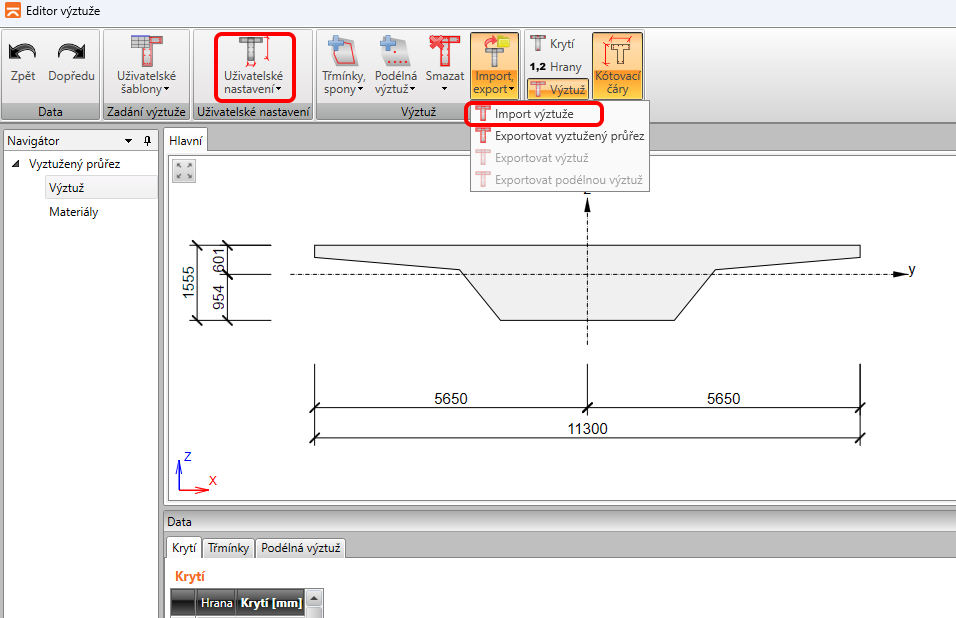This screenshot has width=956, height=618.
Task: Open the Navigátor panel dropdown arrow
Action: pos(129,142)
